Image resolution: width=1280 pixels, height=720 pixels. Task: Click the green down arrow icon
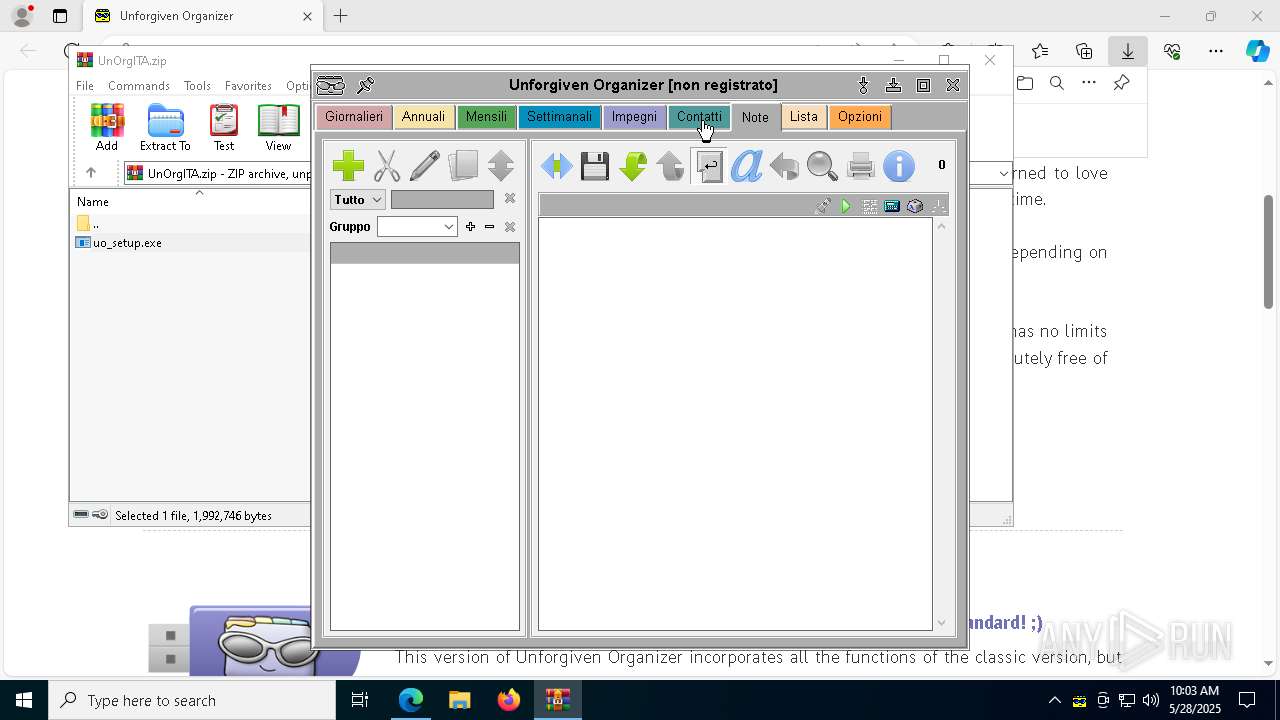tap(633, 166)
